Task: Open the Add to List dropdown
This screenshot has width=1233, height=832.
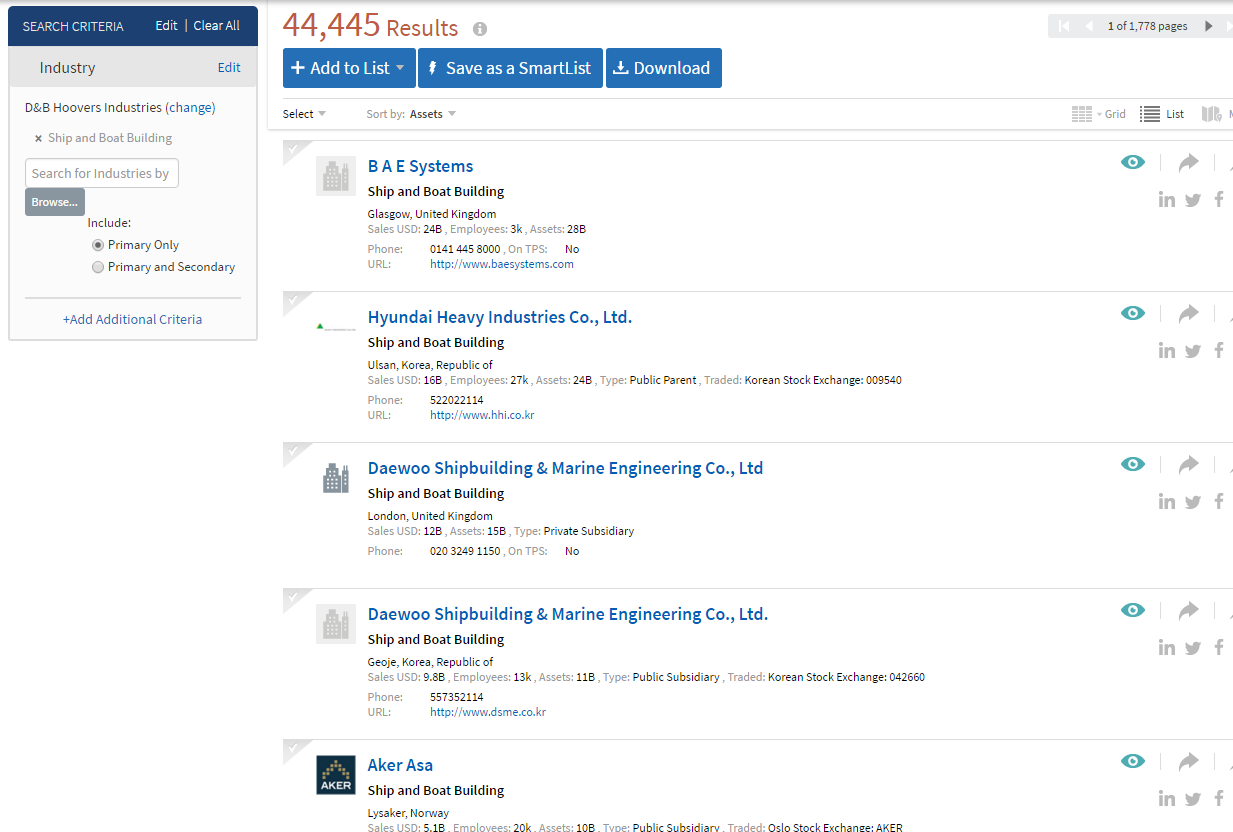Action: (349, 68)
